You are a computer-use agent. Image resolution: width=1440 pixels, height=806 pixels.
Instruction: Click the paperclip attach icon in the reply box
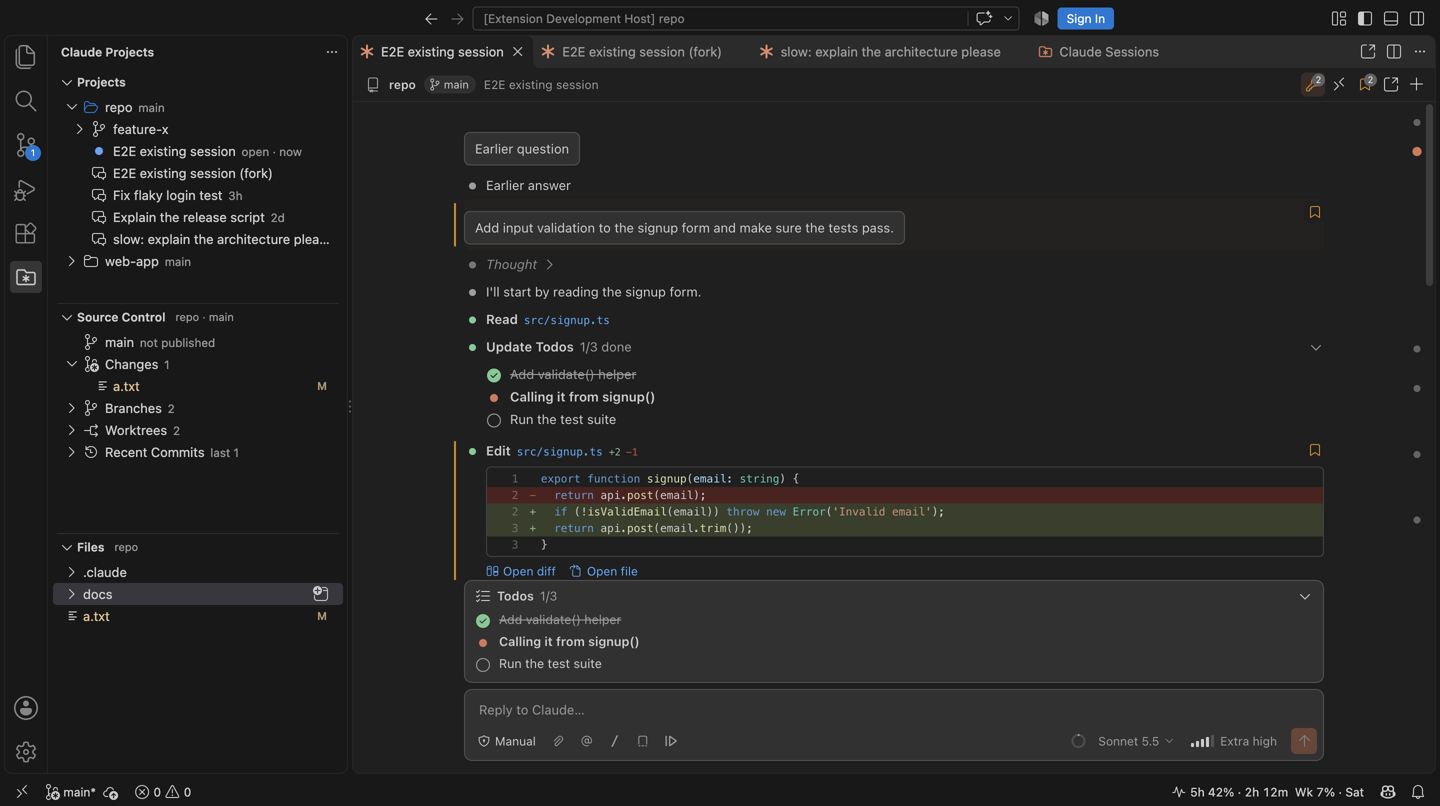pos(559,741)
